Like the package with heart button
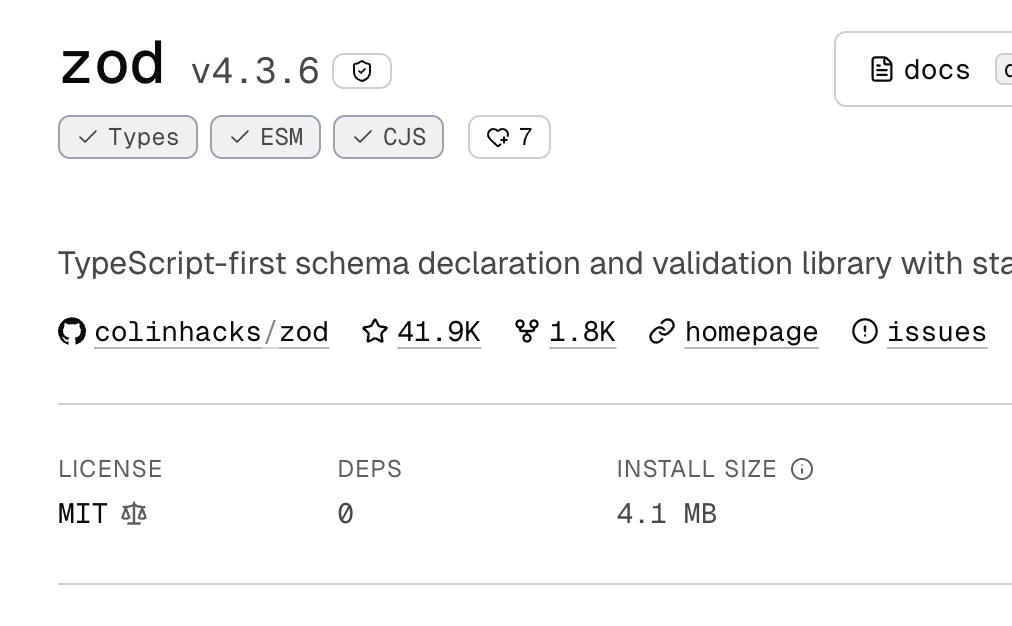The height and width of the screenshot is (626, 1012). 509,137
